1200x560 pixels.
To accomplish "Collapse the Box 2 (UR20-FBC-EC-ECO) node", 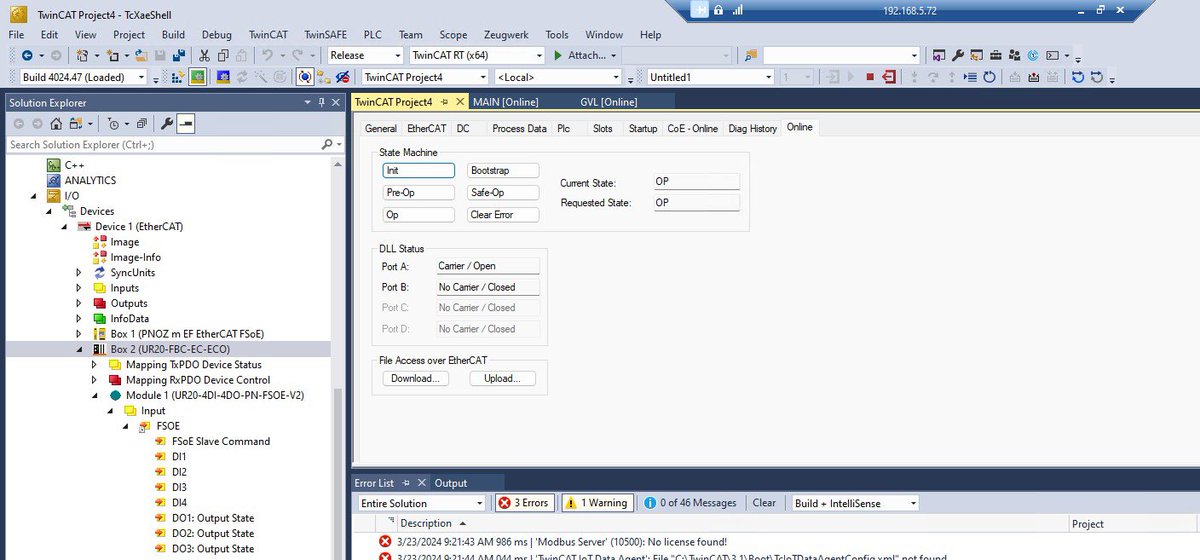I will 79,349.
